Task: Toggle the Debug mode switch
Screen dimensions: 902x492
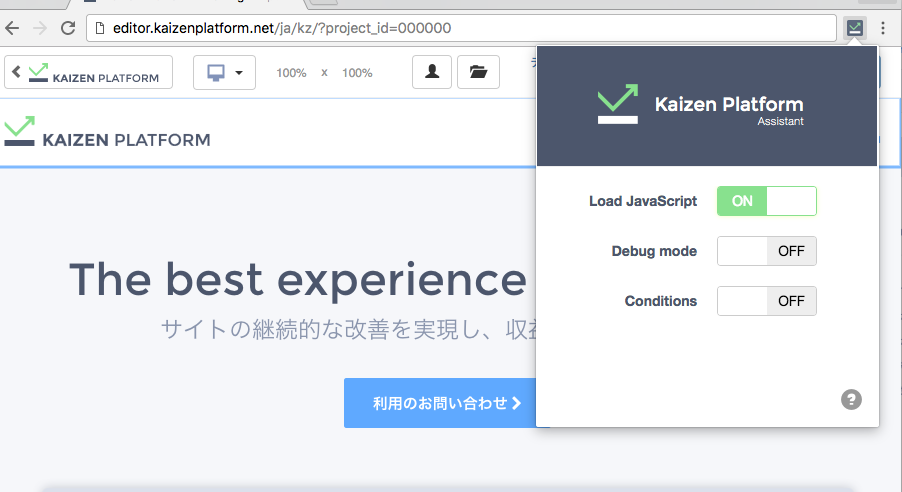Action: [x=766, y=251]
